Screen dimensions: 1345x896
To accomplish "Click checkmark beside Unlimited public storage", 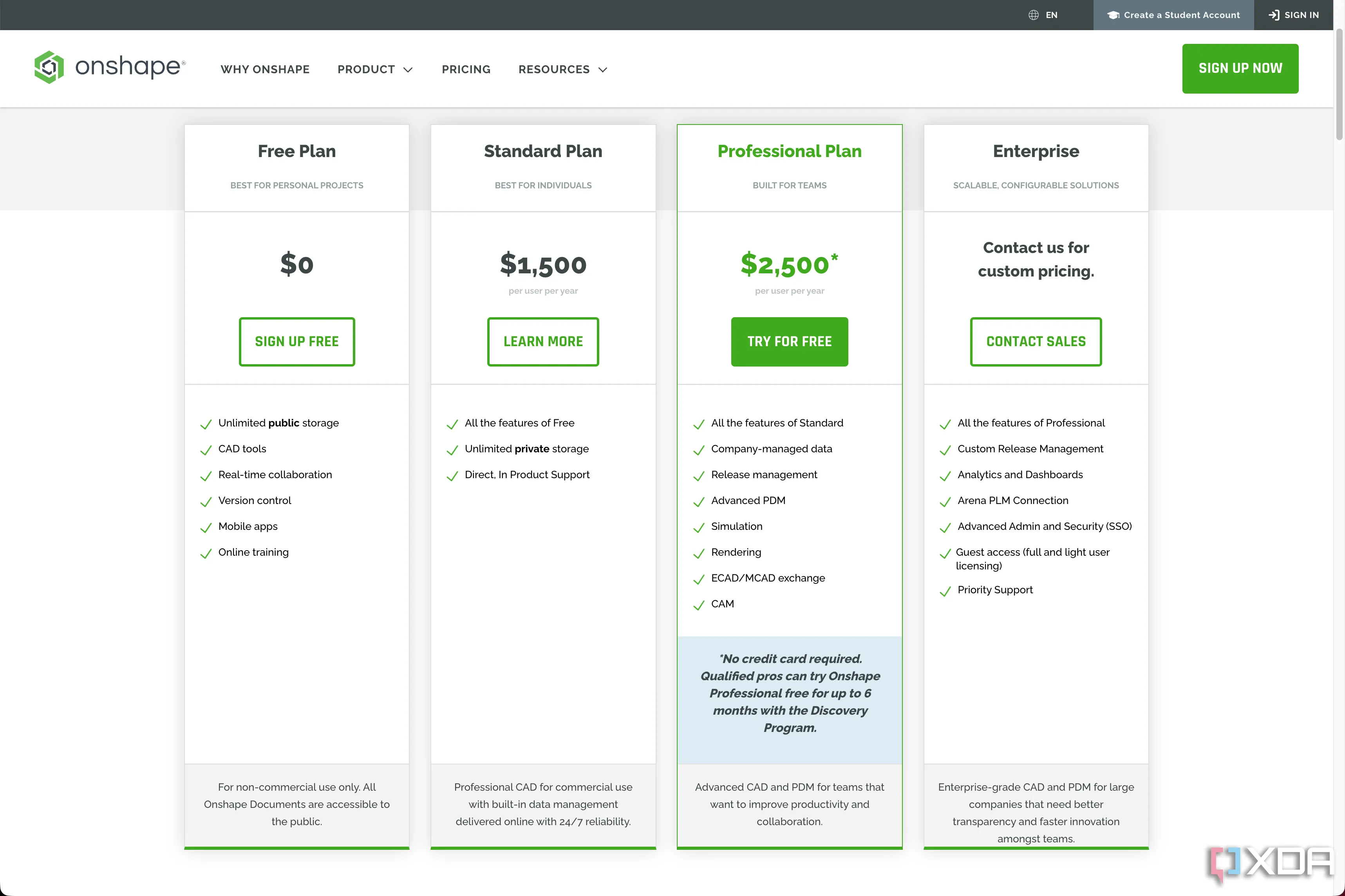I will (206, 424).
